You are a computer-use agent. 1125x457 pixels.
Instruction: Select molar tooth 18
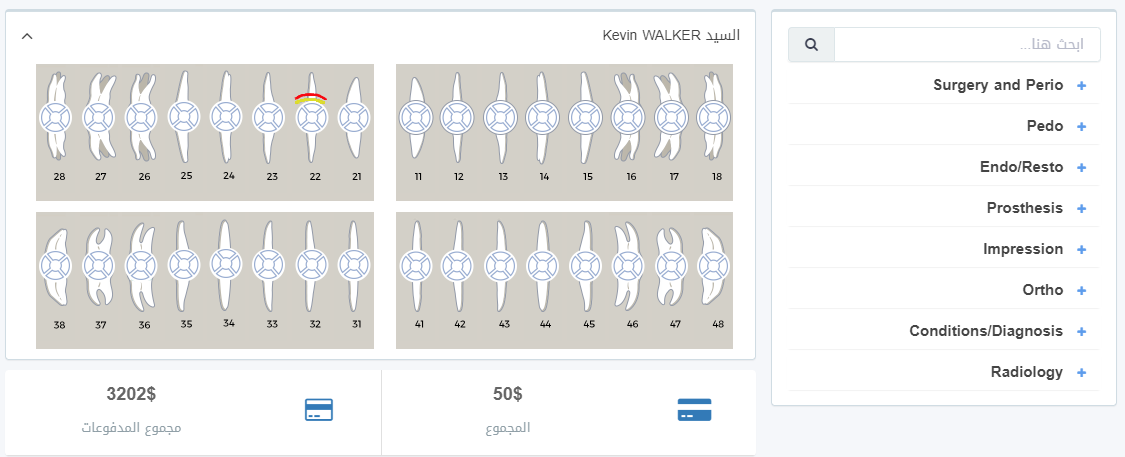713,118
